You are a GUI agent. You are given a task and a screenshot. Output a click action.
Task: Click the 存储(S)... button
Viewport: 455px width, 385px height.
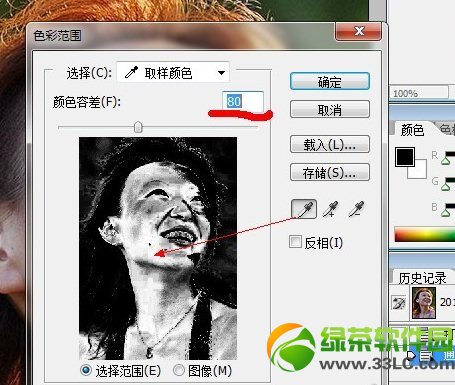point(330,172)
